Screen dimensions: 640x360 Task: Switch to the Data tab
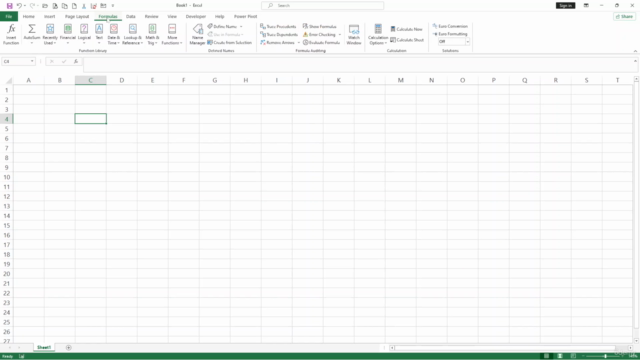[131, 16]
